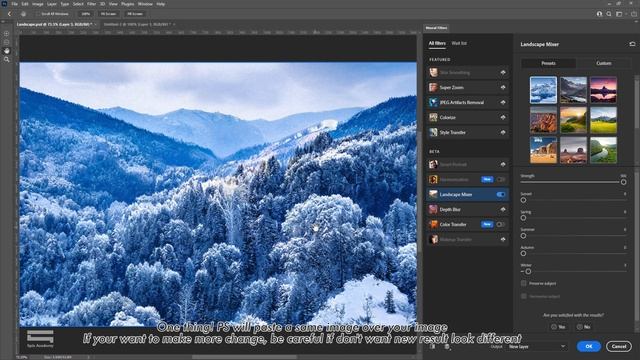Select the Zoom tool in left toolbar
640x360 pixels.
[7, 60]
